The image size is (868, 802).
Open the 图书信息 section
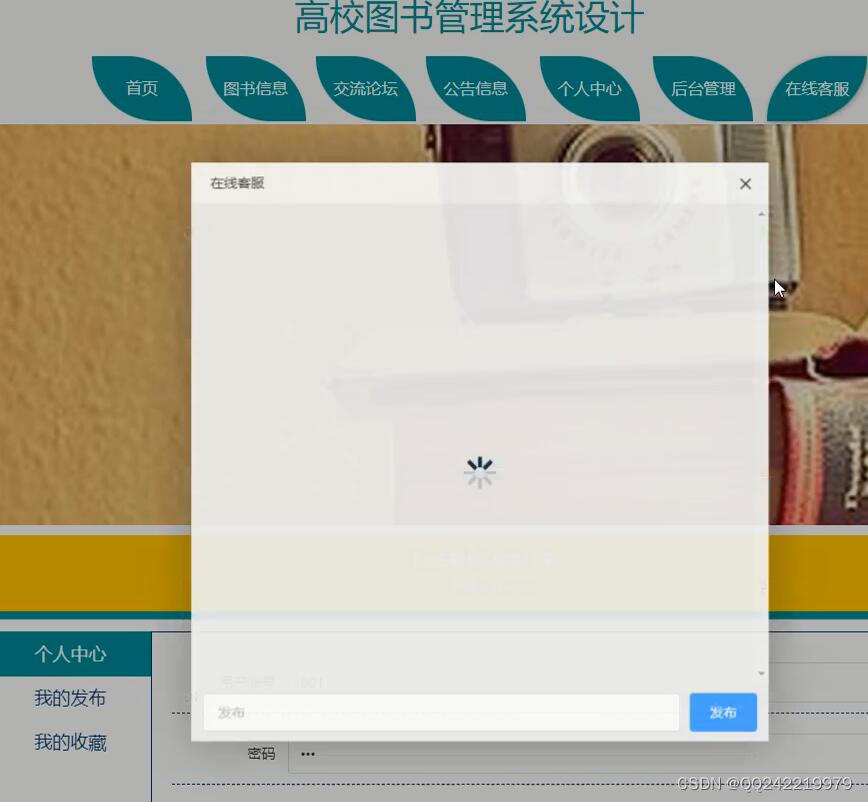[254, 88]
